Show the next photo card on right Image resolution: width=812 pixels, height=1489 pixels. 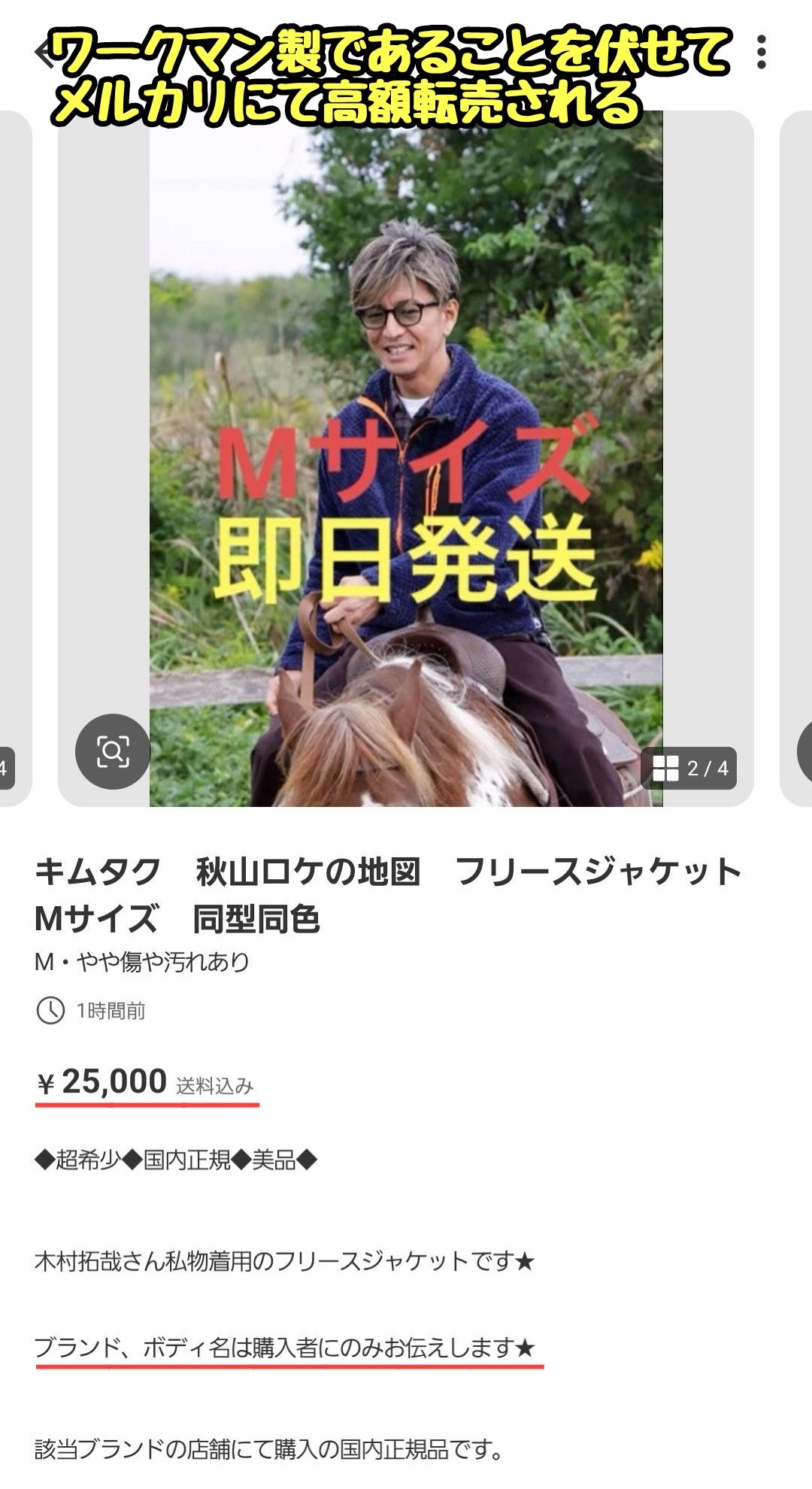pyautogui.click(x=796, y=459)
